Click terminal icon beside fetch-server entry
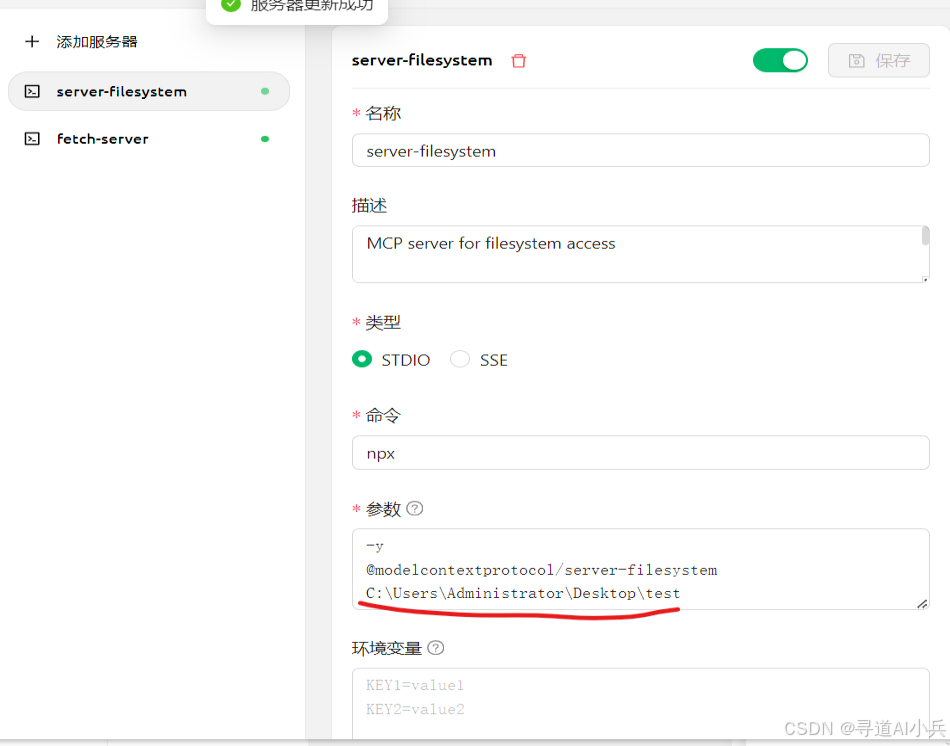 pos(32,139)
